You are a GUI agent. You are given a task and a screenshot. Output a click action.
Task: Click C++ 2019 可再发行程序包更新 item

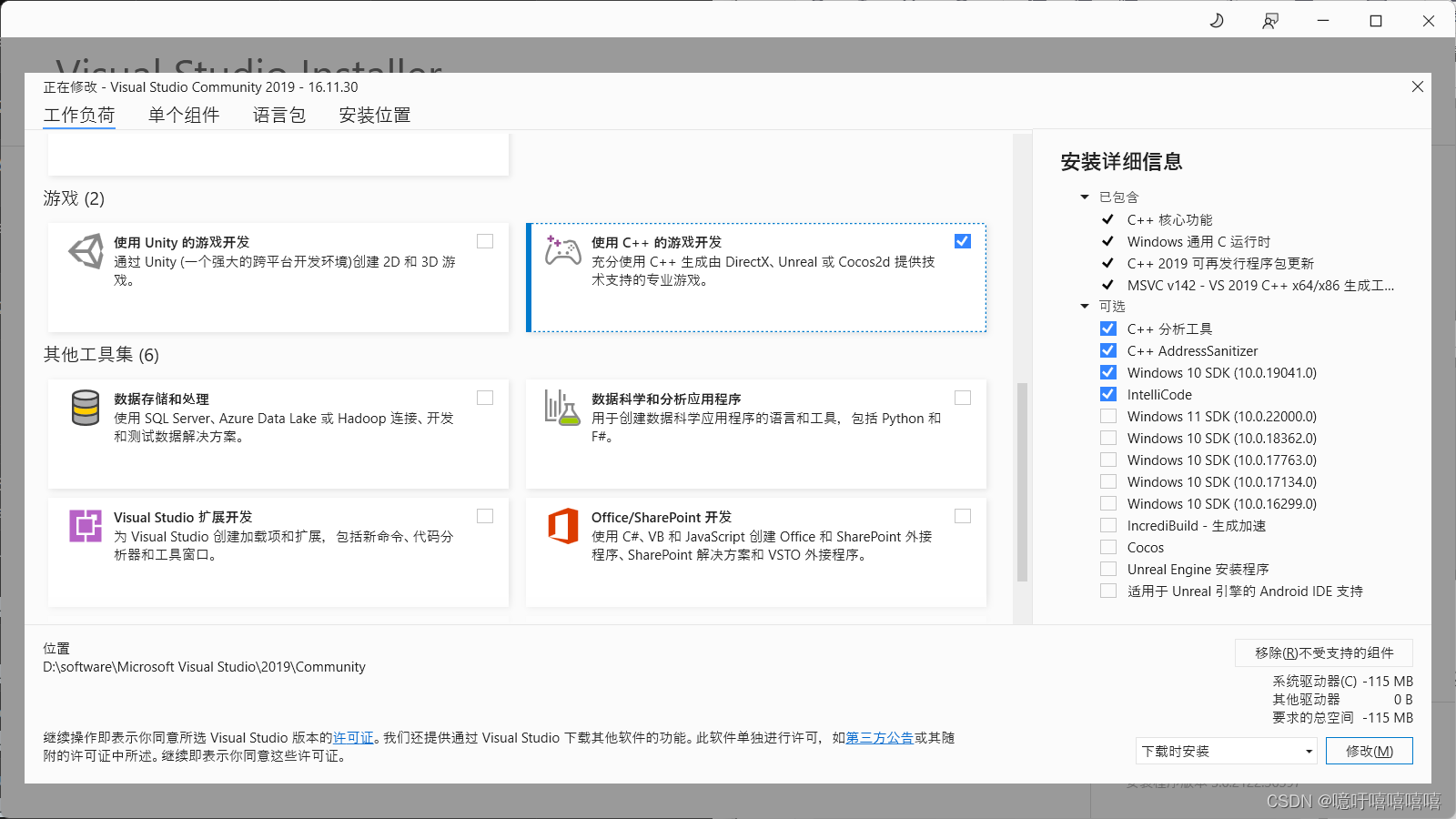pyautogui.click(x=1220, y=264)
